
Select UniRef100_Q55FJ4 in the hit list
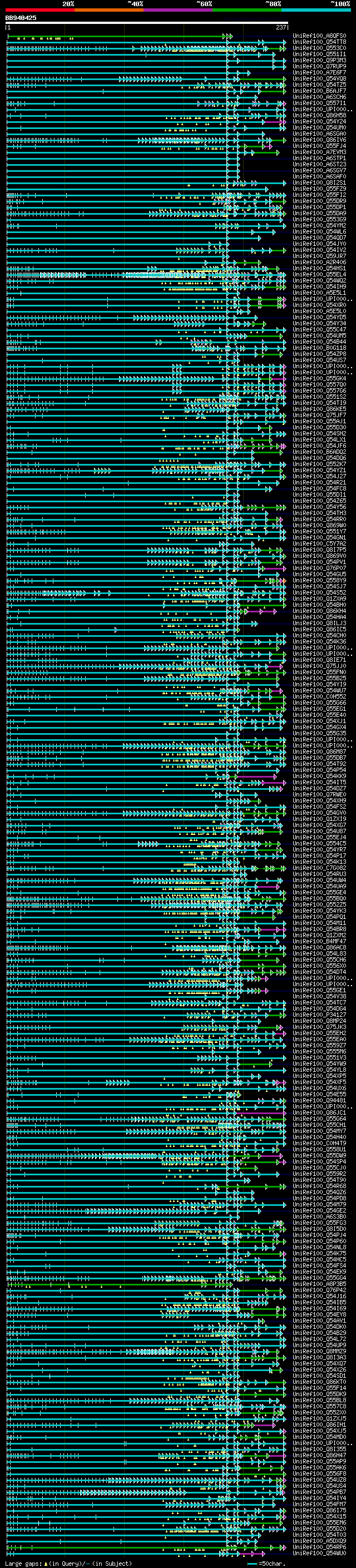319,146
